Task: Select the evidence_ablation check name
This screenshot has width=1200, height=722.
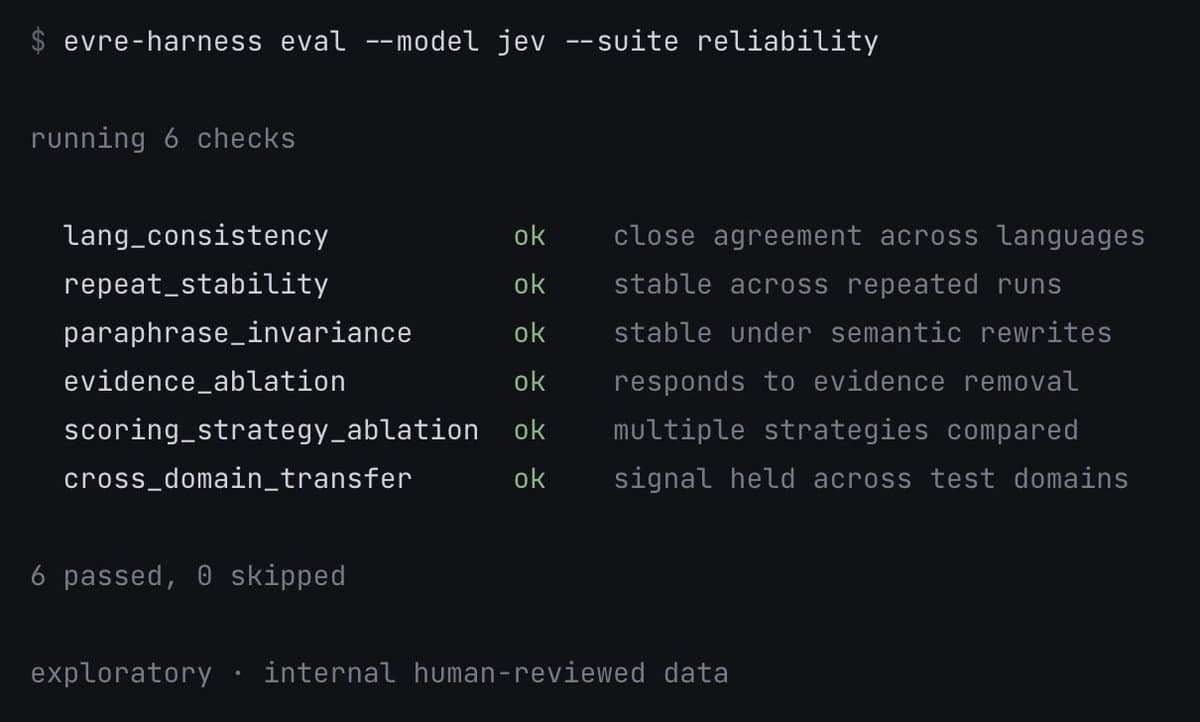Action: (205, 382)
